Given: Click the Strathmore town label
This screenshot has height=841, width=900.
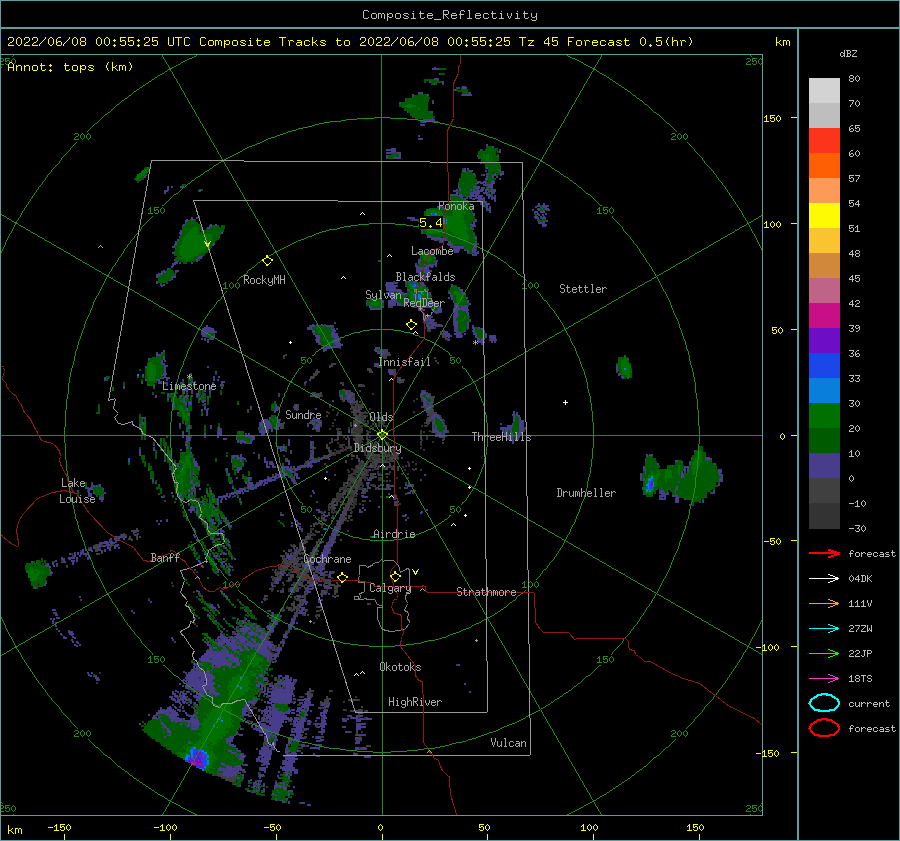Looking at the screenshot, I should click(486, 592).
